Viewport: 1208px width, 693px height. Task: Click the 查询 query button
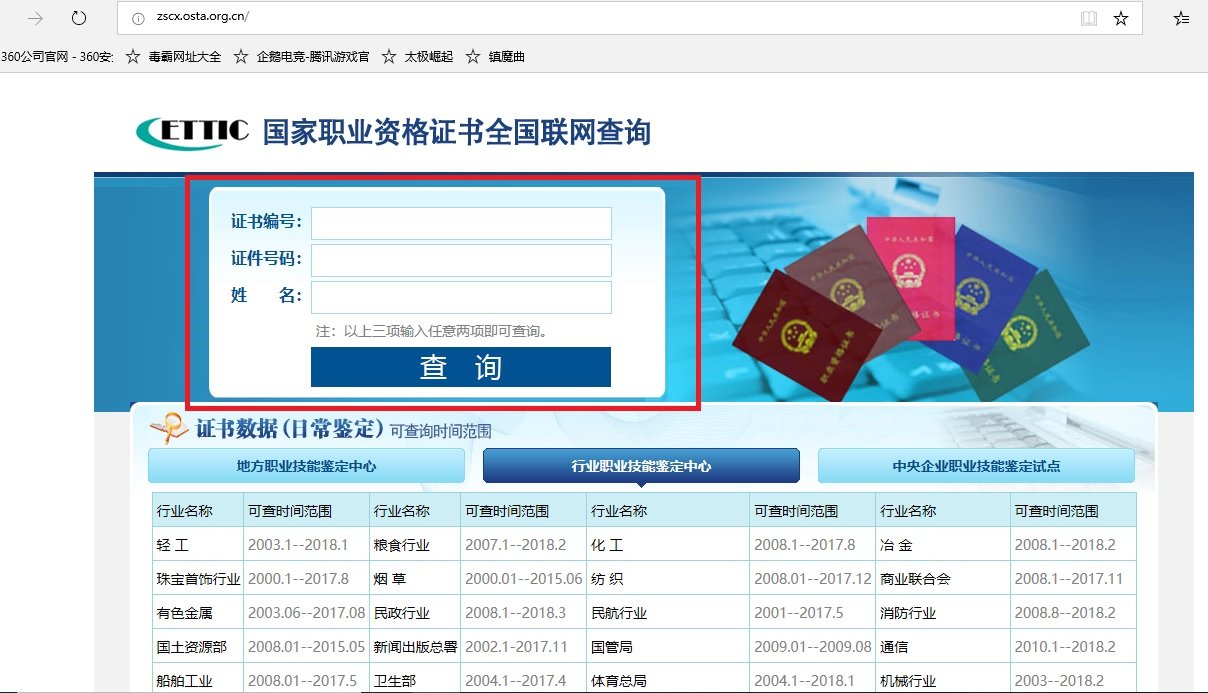460,367
